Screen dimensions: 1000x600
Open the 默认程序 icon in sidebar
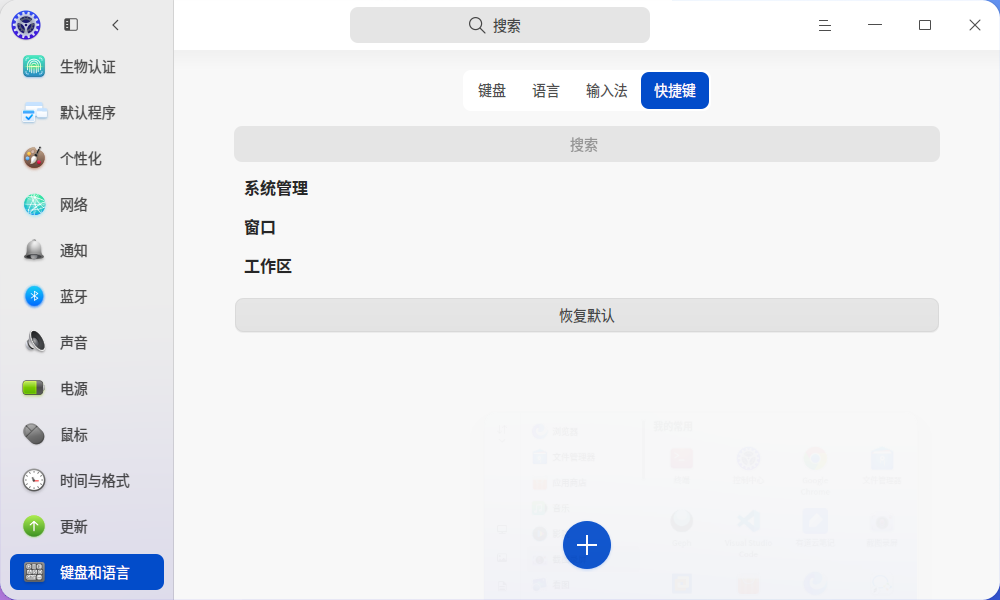[x=34, y=113]
